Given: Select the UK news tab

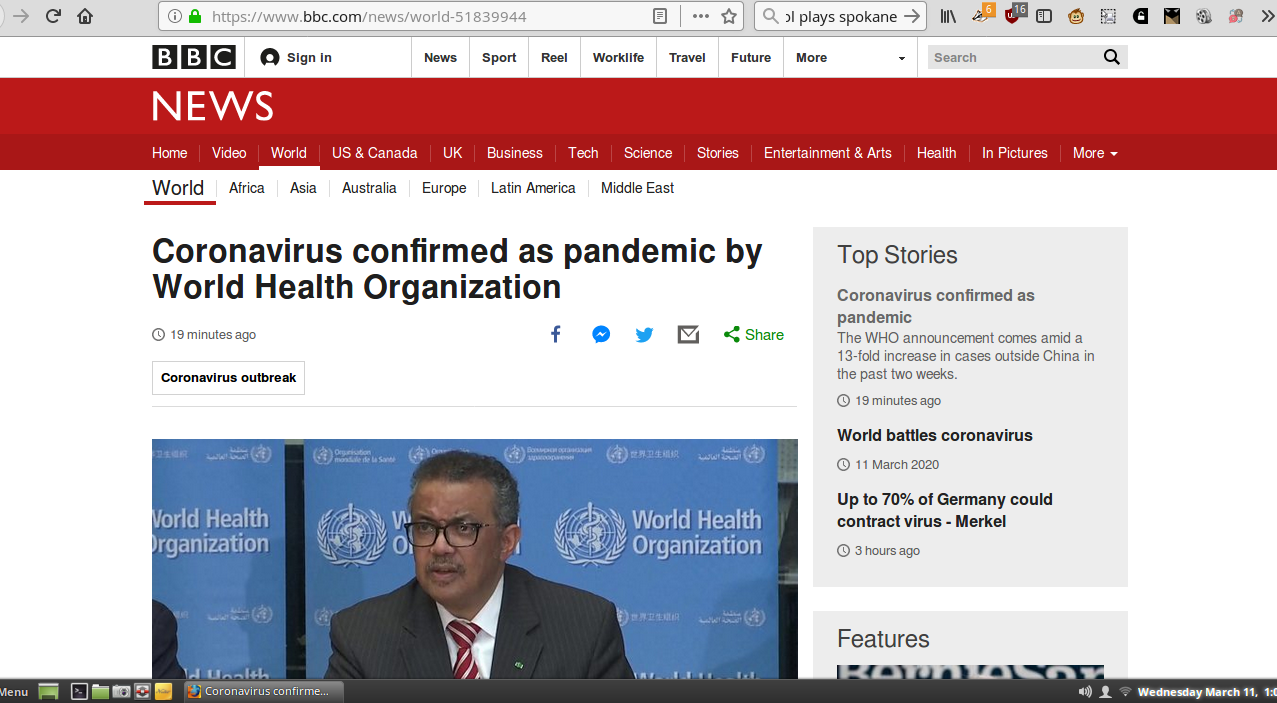Looking at the screenshot, I should tap(453, 153).
